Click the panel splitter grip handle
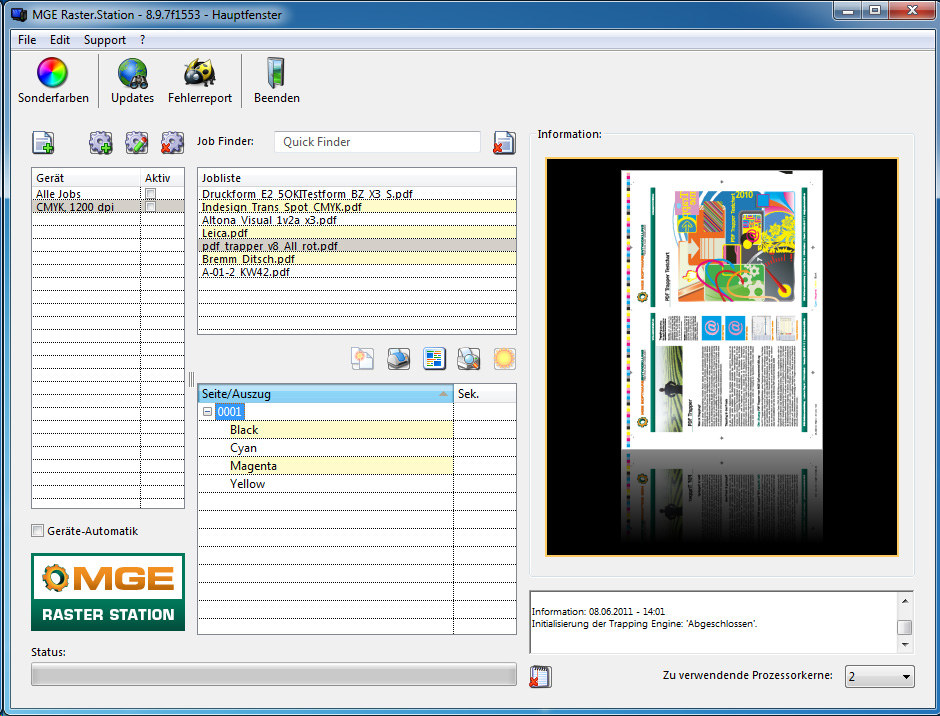This screenshot has width=940, height=716. coord(191,379)
